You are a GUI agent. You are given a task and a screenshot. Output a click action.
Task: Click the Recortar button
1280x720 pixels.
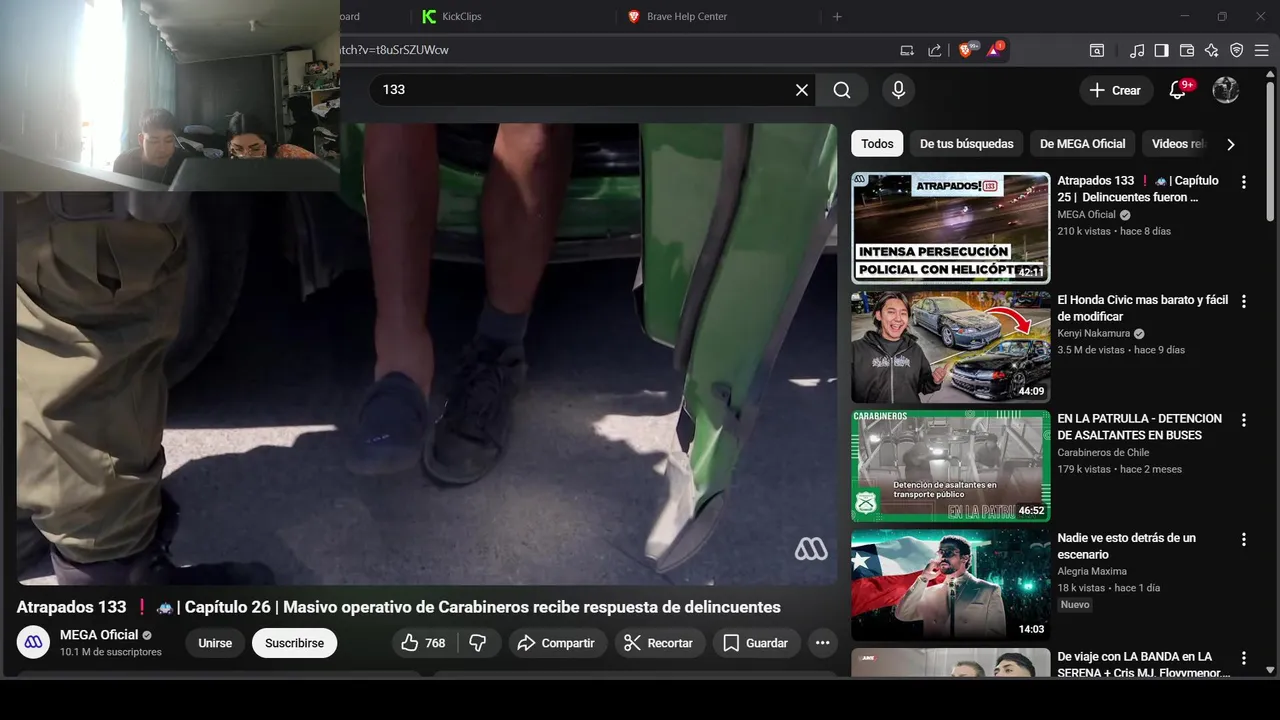(659, 643)
